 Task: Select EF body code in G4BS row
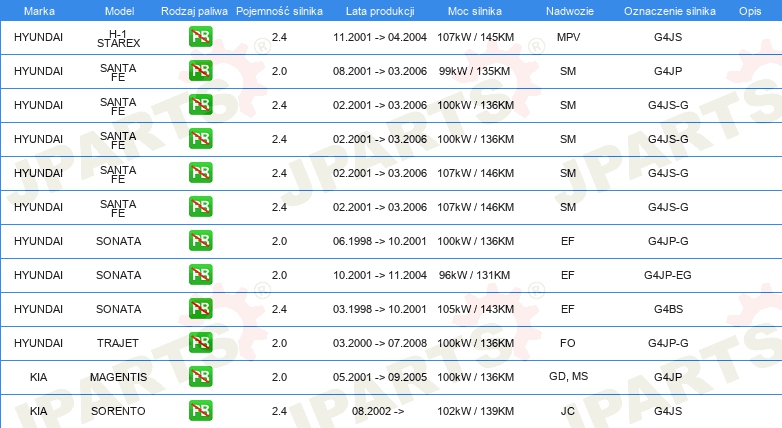[568, 309]
